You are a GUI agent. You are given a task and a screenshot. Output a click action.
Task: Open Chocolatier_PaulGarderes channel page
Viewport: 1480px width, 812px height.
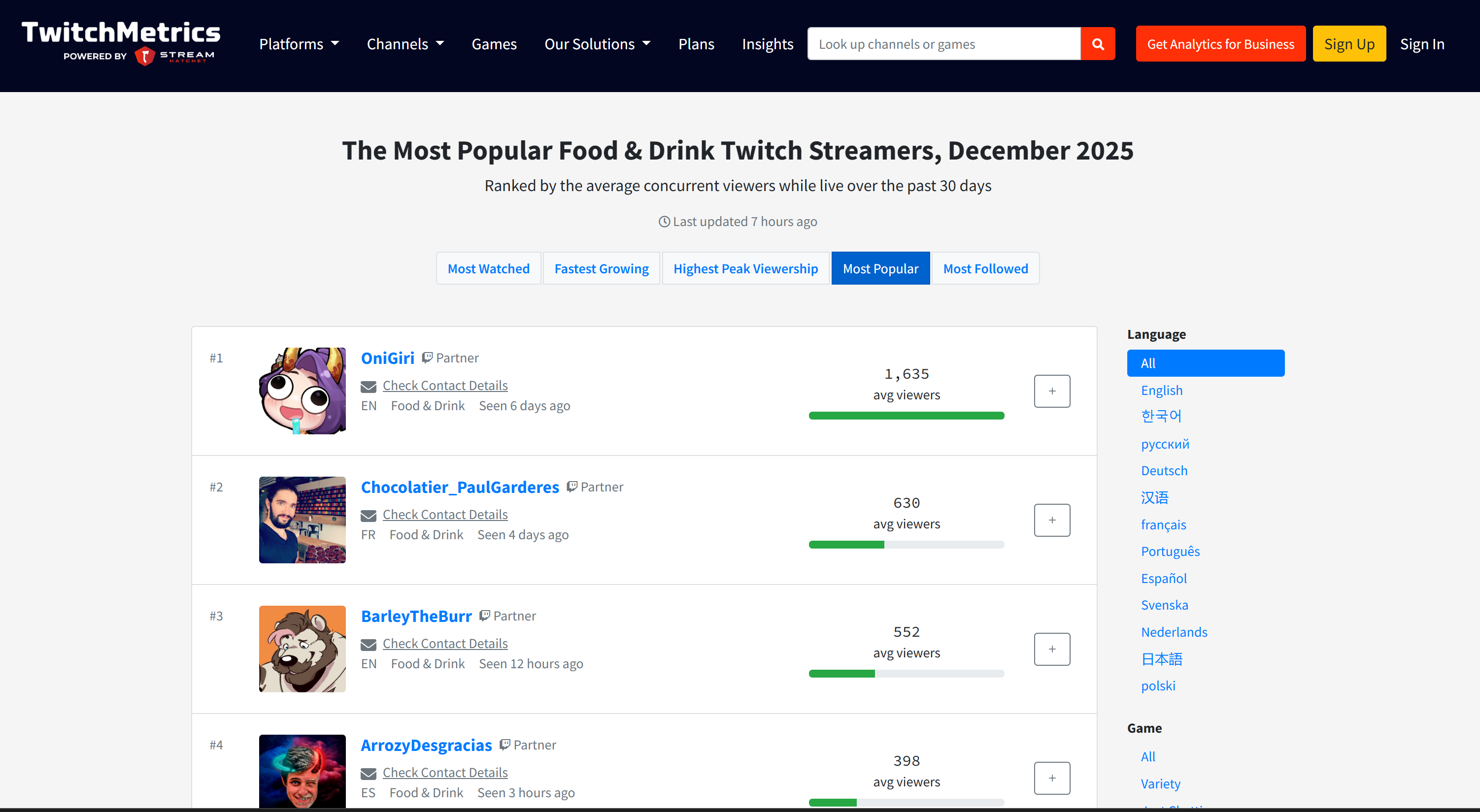[460, 487]
